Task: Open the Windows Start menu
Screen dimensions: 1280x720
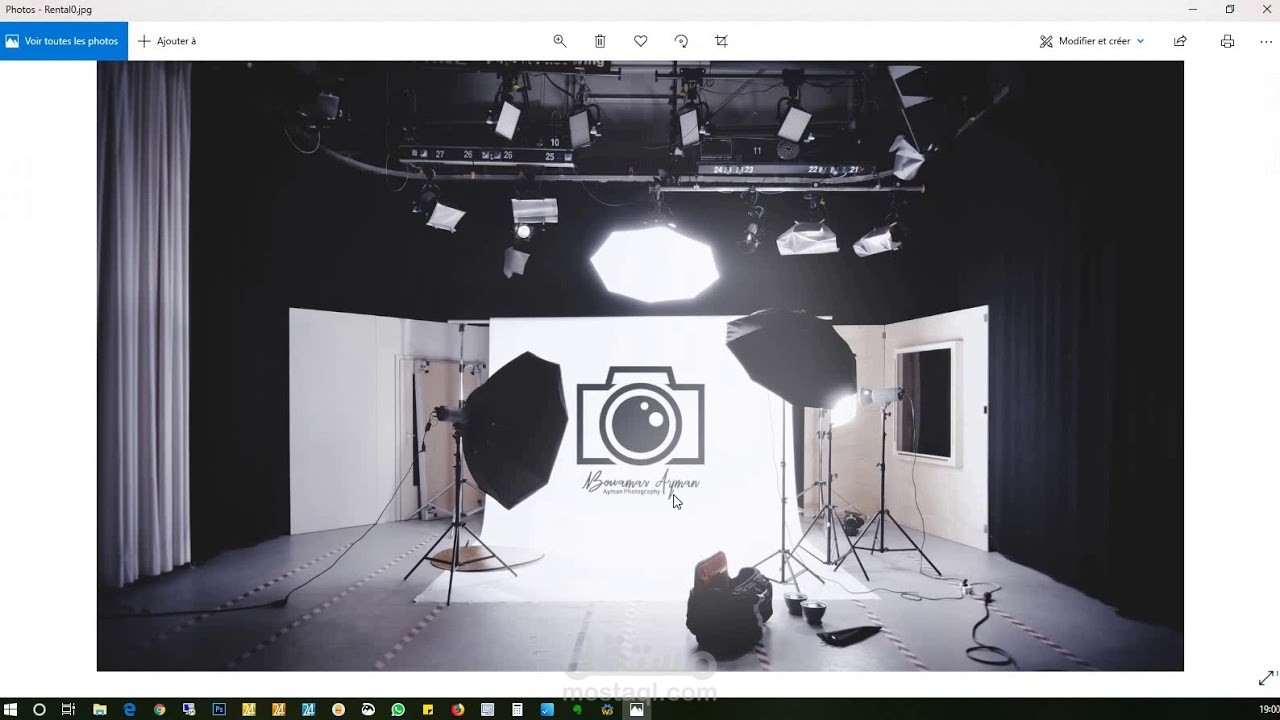Action: click(11, 710)
